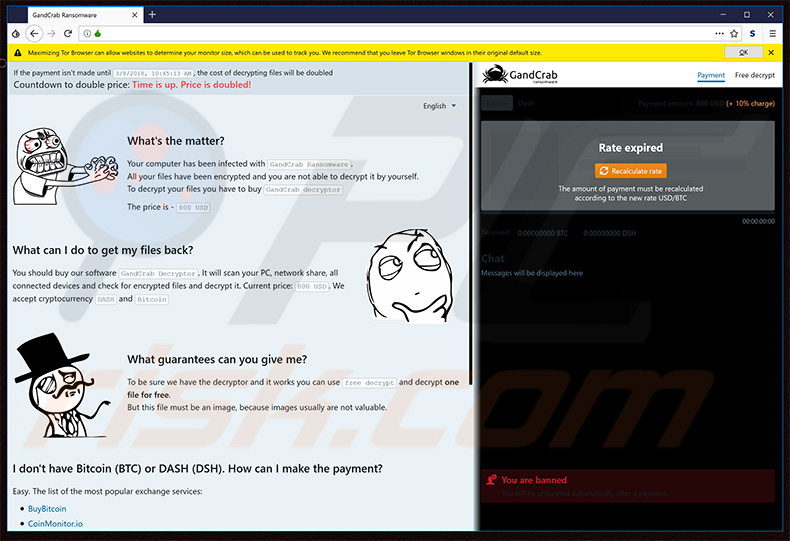Click 'What guarantees can you give me?' heading
The image size is (790, 541).
pos(217,359)
